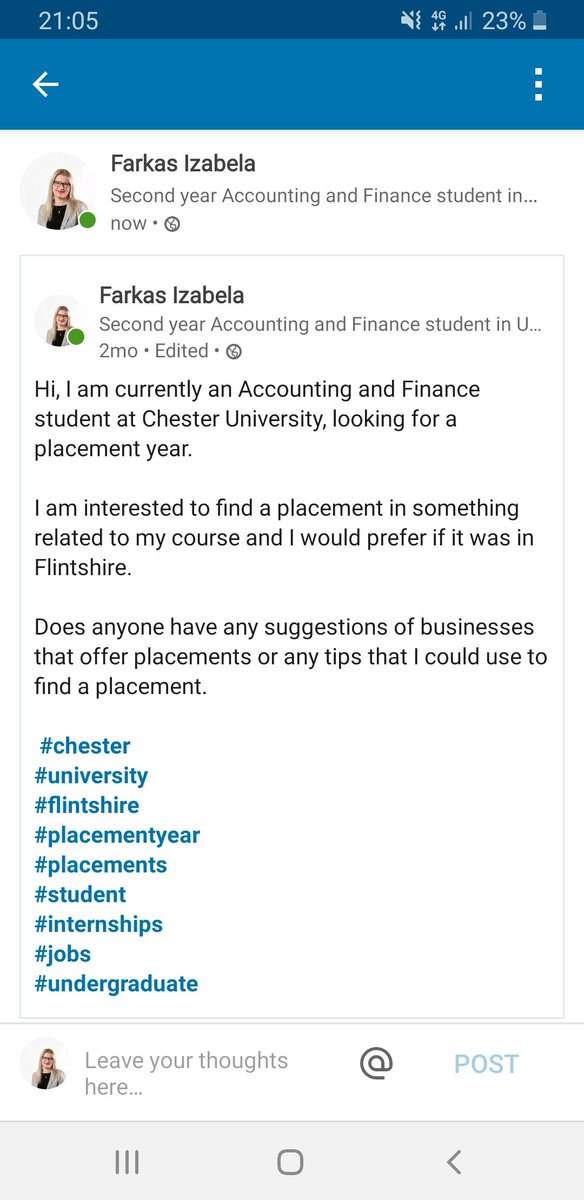Viewport: 584px width, 1200px height.
Task: Open the #flintshire hashtag
Action: (87, 805)
